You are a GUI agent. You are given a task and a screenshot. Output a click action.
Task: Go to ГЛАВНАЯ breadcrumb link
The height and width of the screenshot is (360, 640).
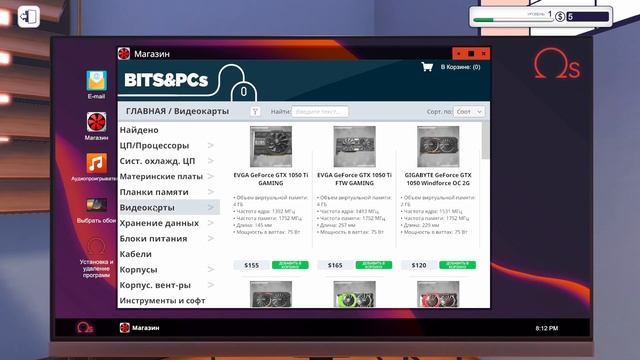146,111
